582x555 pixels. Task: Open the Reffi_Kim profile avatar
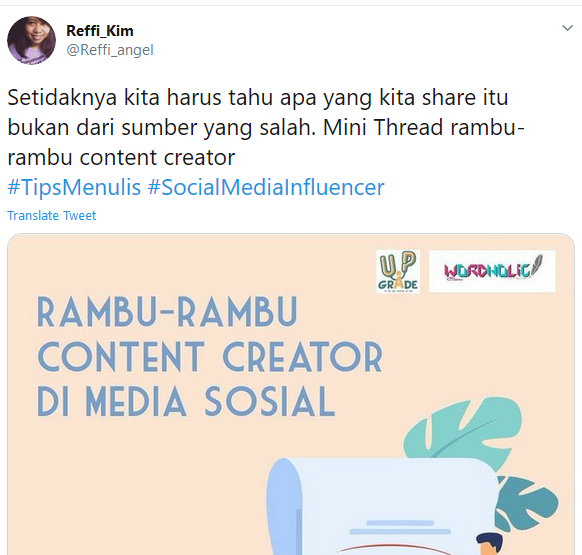click(32, 40)
